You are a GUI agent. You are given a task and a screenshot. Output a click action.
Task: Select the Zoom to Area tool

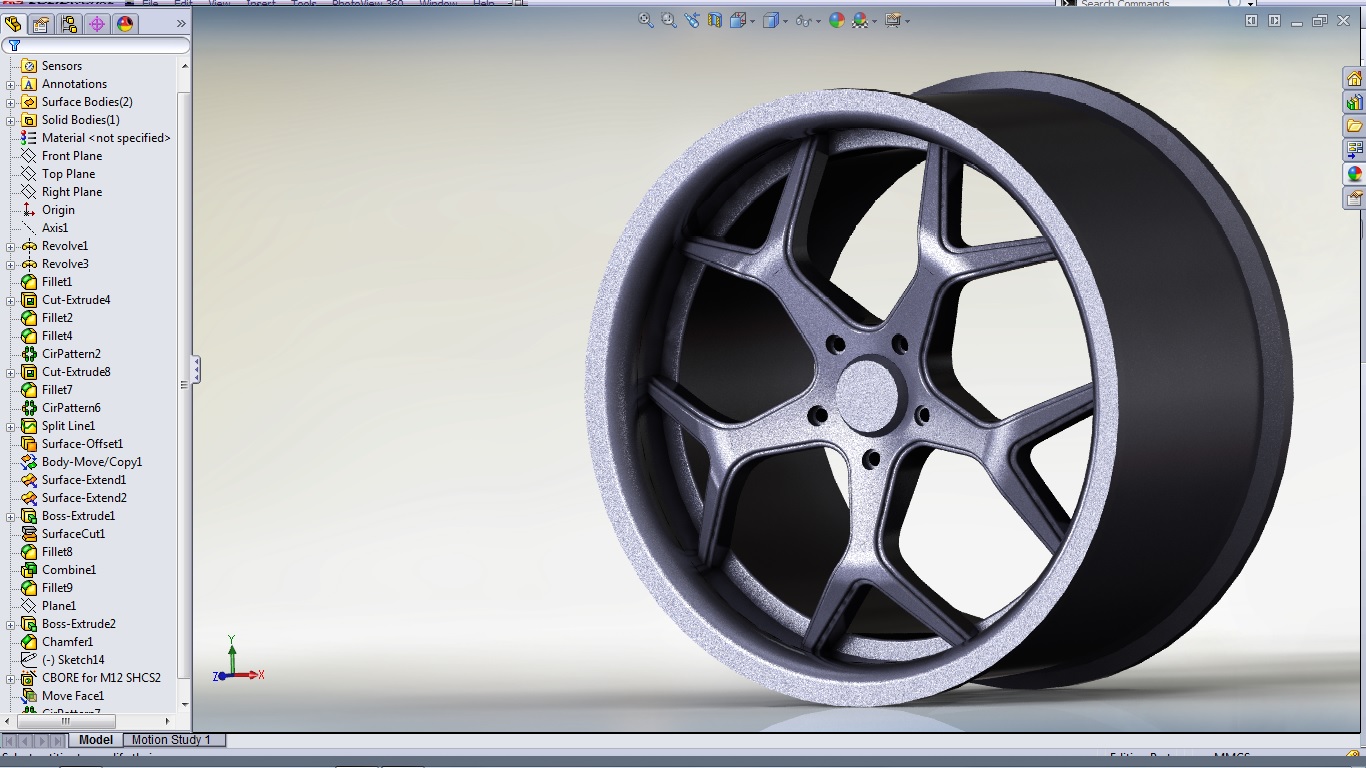pyautogui.click(x=669, y=20)
